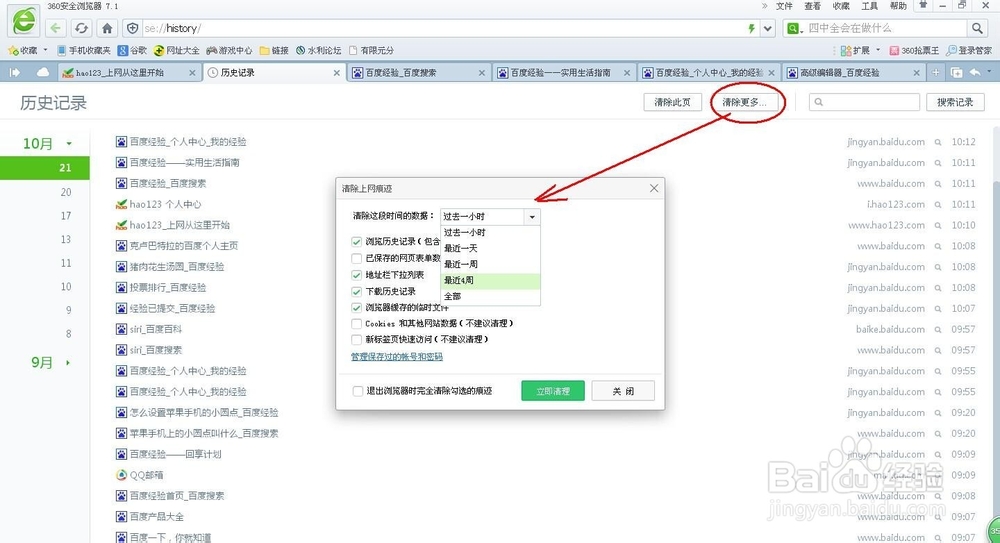Select 过去一小时 in dropdown list

point(490,232)
